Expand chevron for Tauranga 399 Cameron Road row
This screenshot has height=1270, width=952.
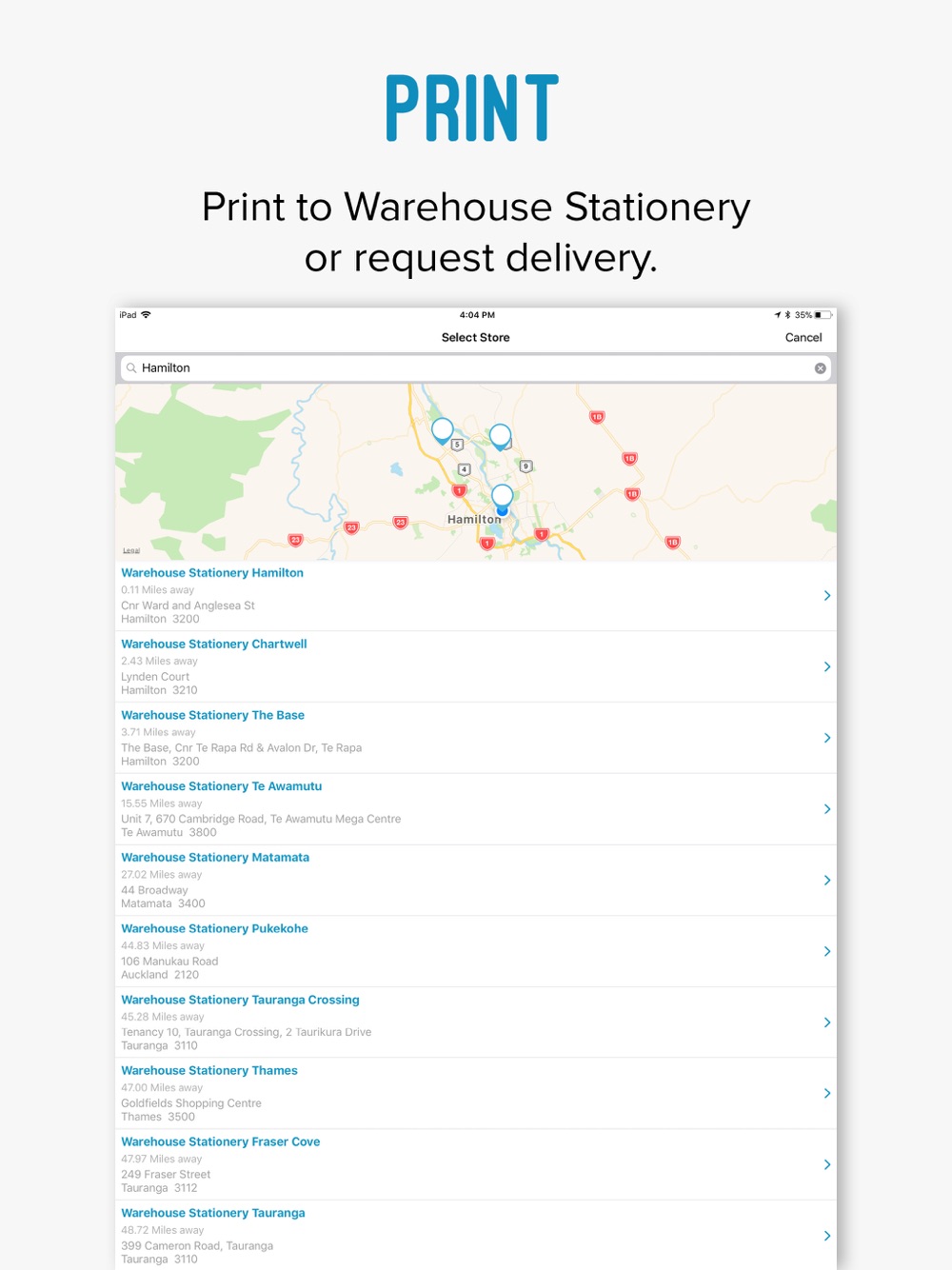pos(827,1236)
